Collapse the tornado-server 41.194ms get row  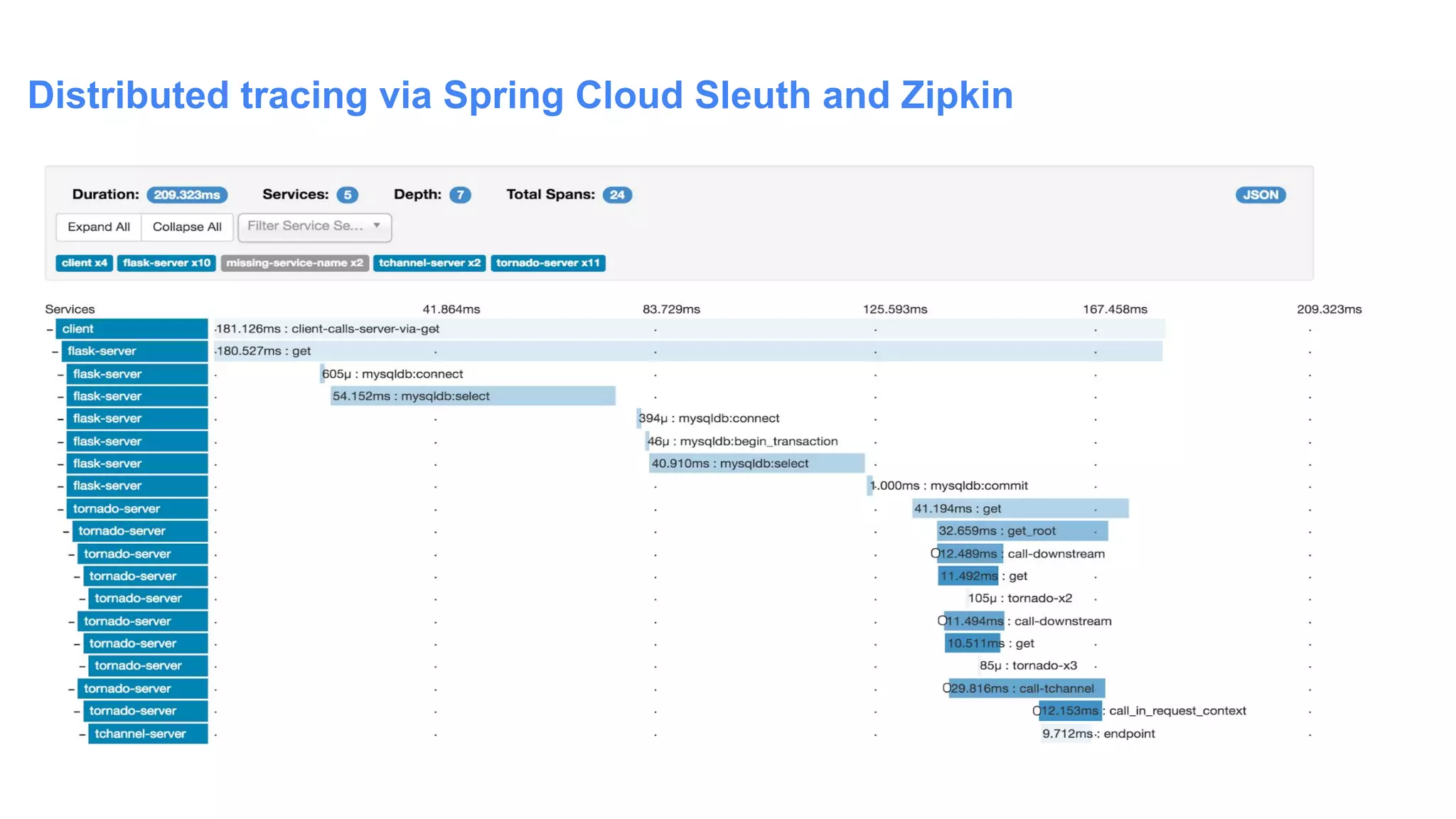pos(61,509)
